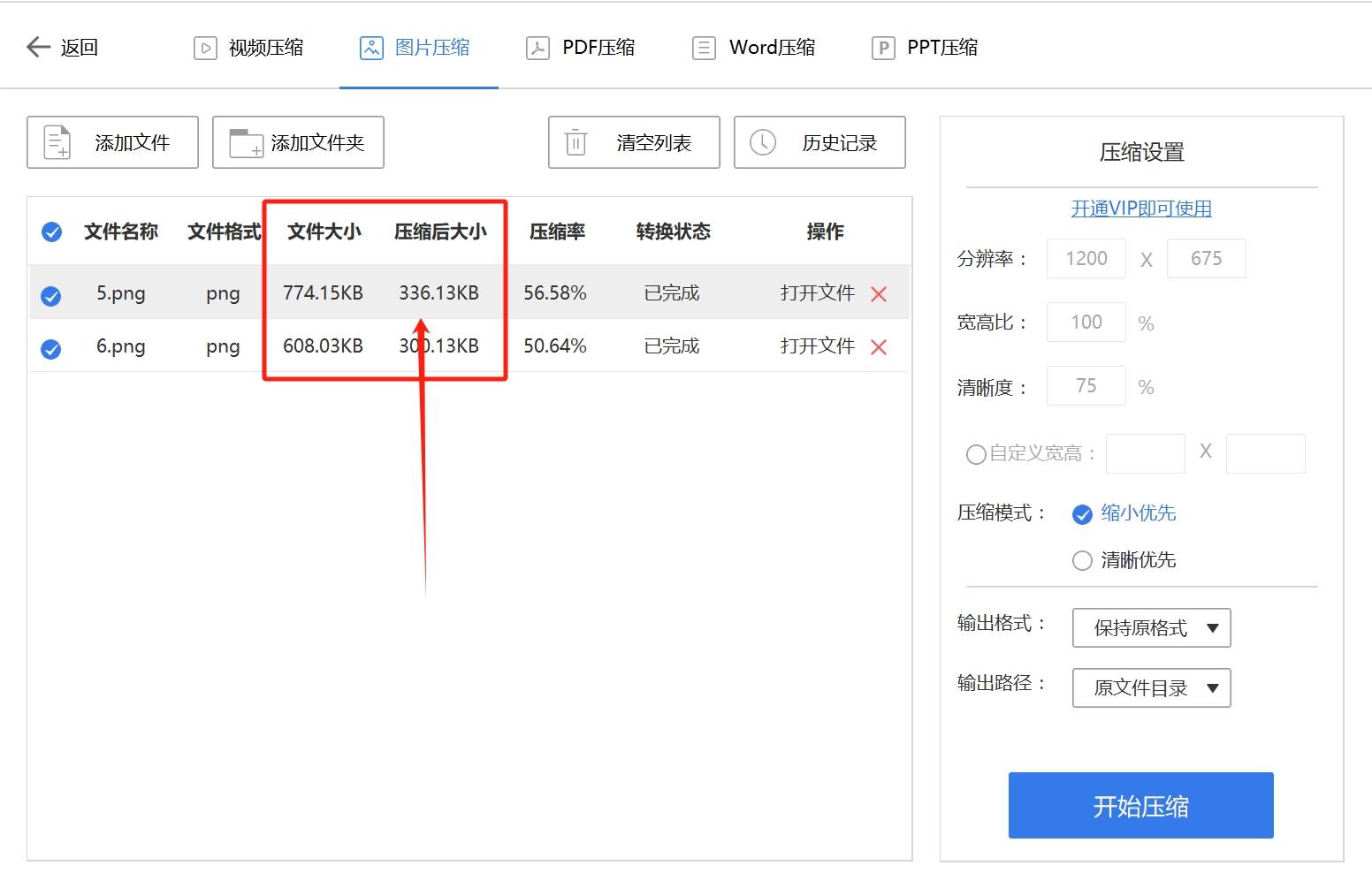
Task: Click the 56.58% compression ratio
Action: pyautogui.click(x=555, y=293)
